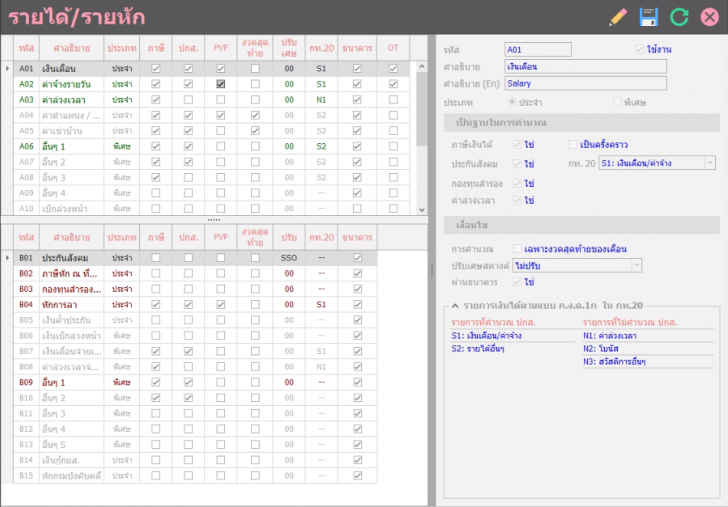Click the ธนาคาร column header in deduction grid
728x507 pixels.
(357, 237)
